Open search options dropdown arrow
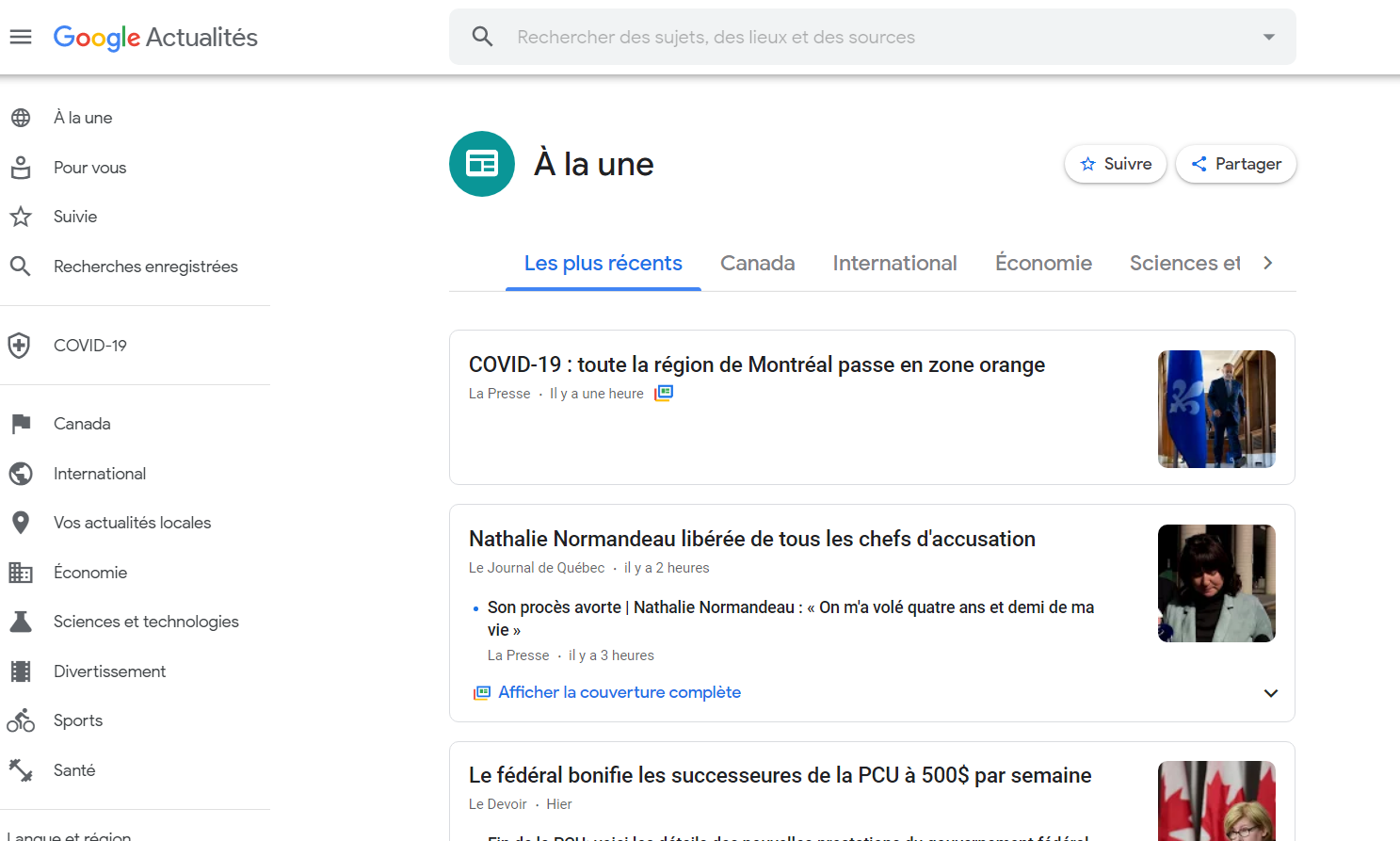 pyautogui.click(x=1269, y=37)
